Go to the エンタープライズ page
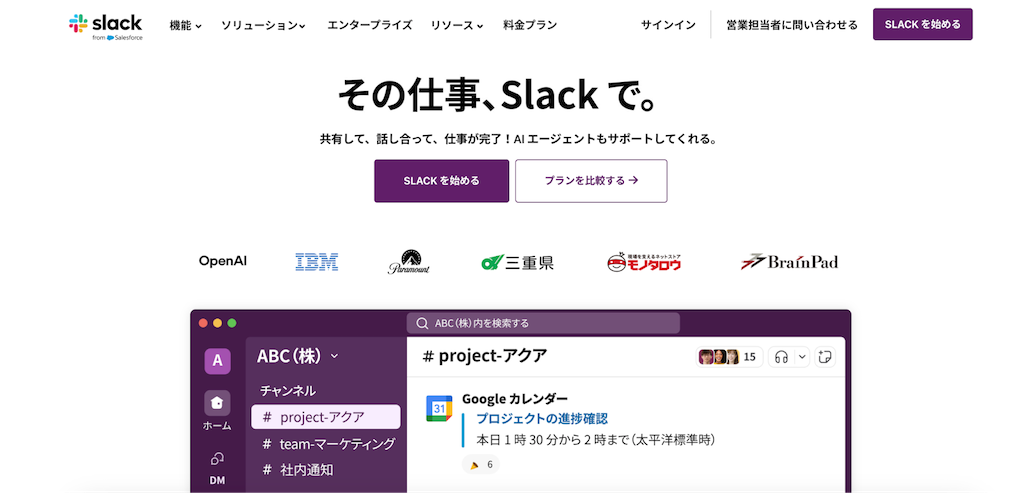This screenshot has height=493, width=1024. (x=370, y=25)
